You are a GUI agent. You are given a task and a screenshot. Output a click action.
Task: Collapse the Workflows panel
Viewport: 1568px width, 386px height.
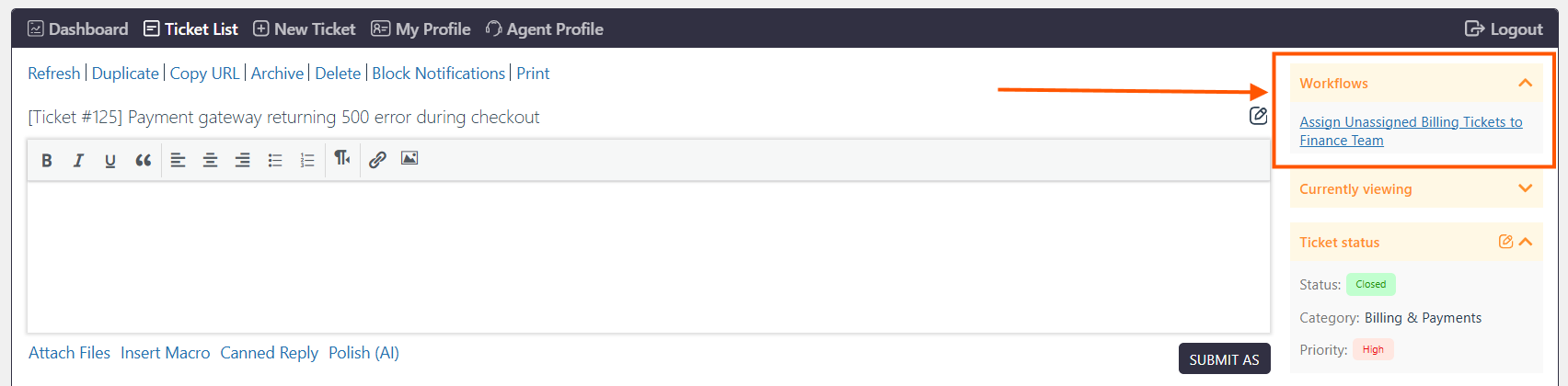tap(1526, 83)
